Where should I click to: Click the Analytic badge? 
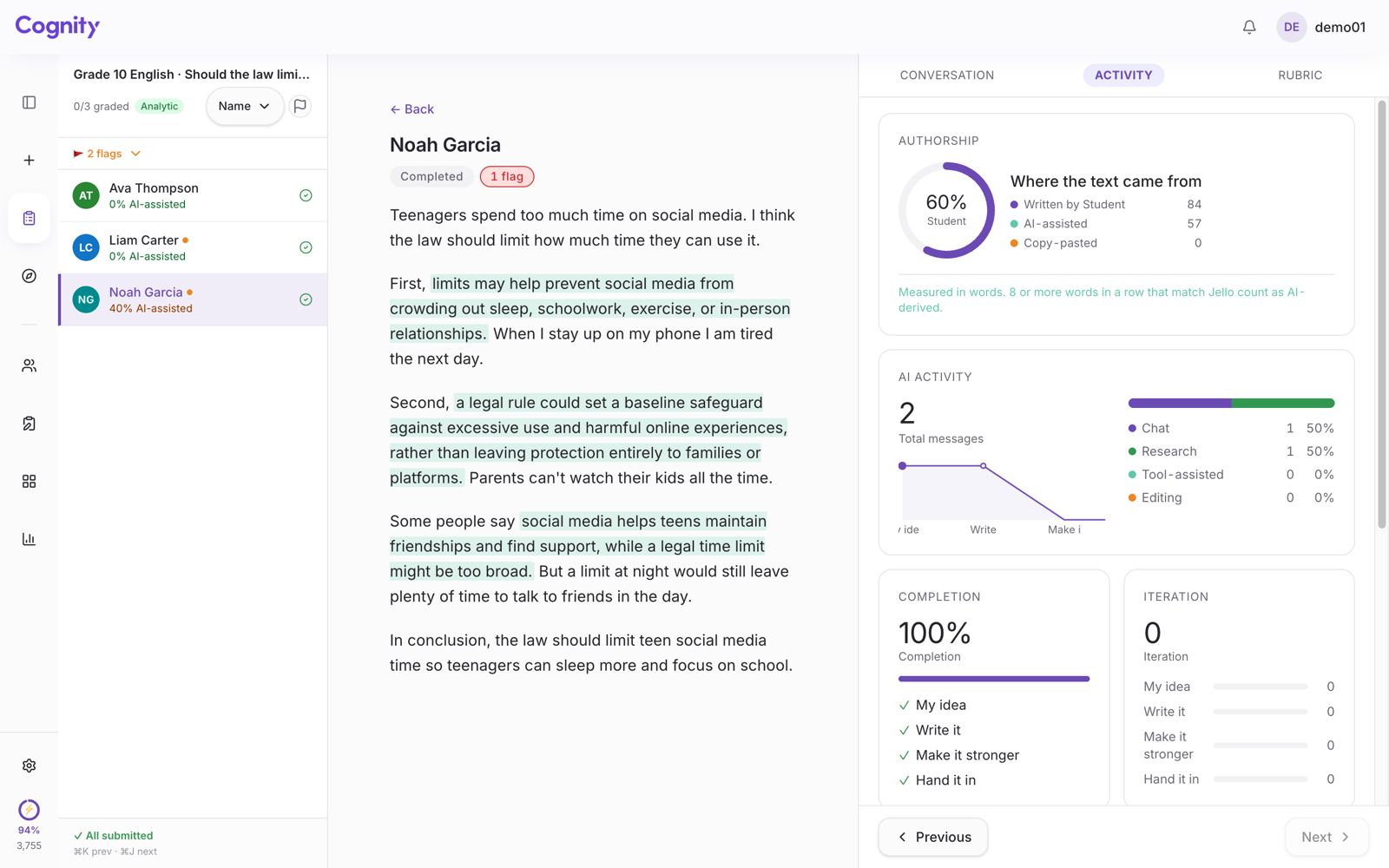point(160,106)
